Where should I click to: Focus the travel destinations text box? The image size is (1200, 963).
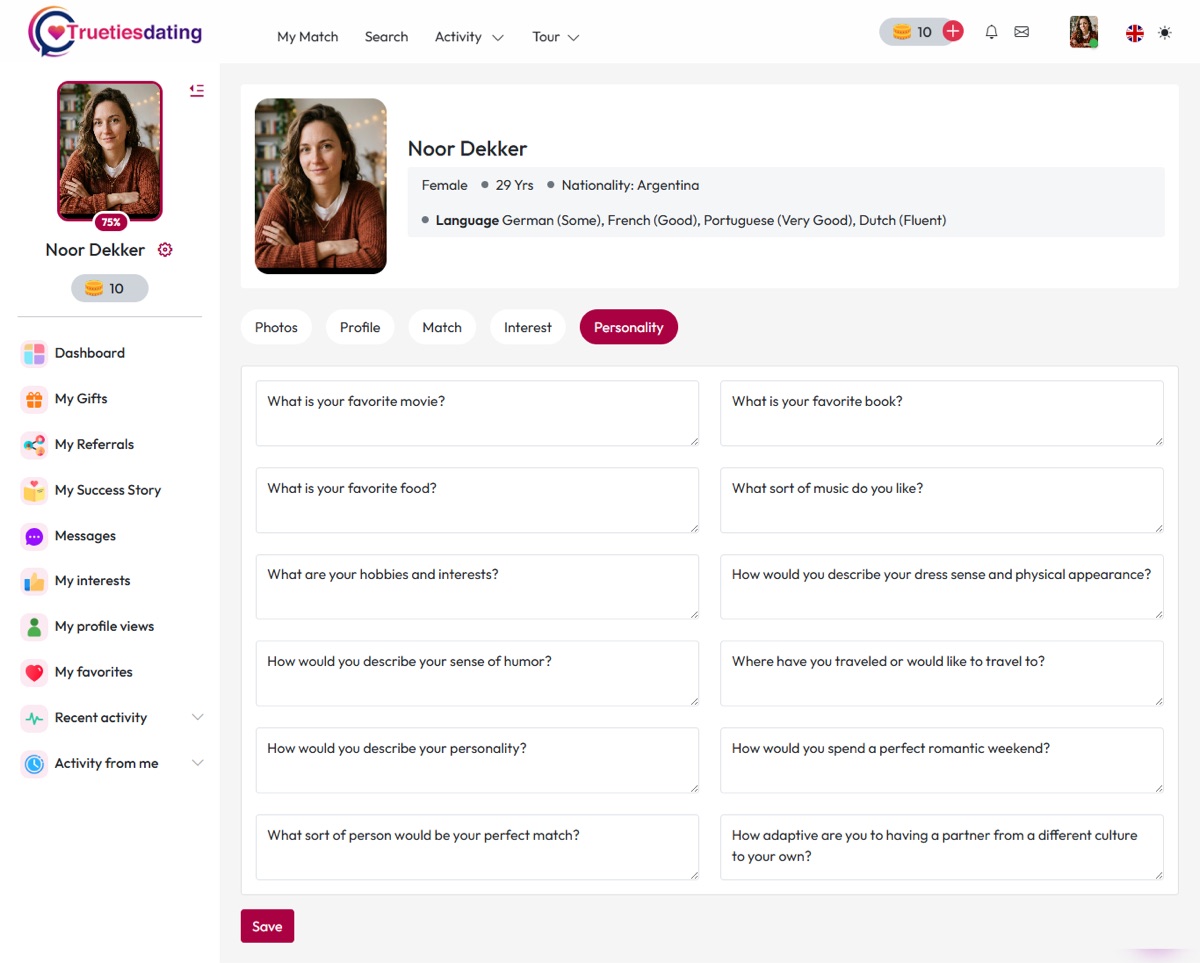942,674
